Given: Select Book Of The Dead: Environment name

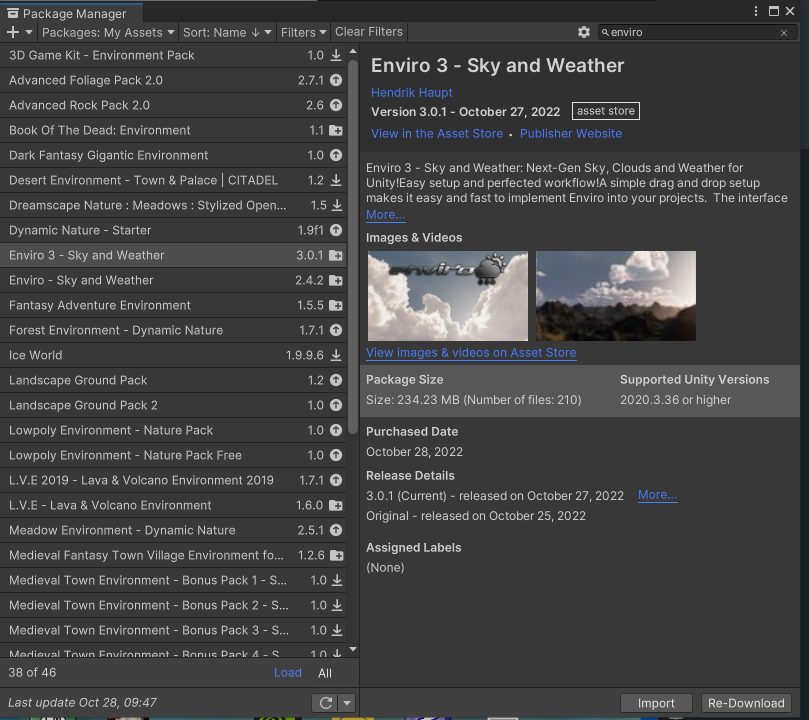Looking at the screenshot, I should click(x=100, y=130).
